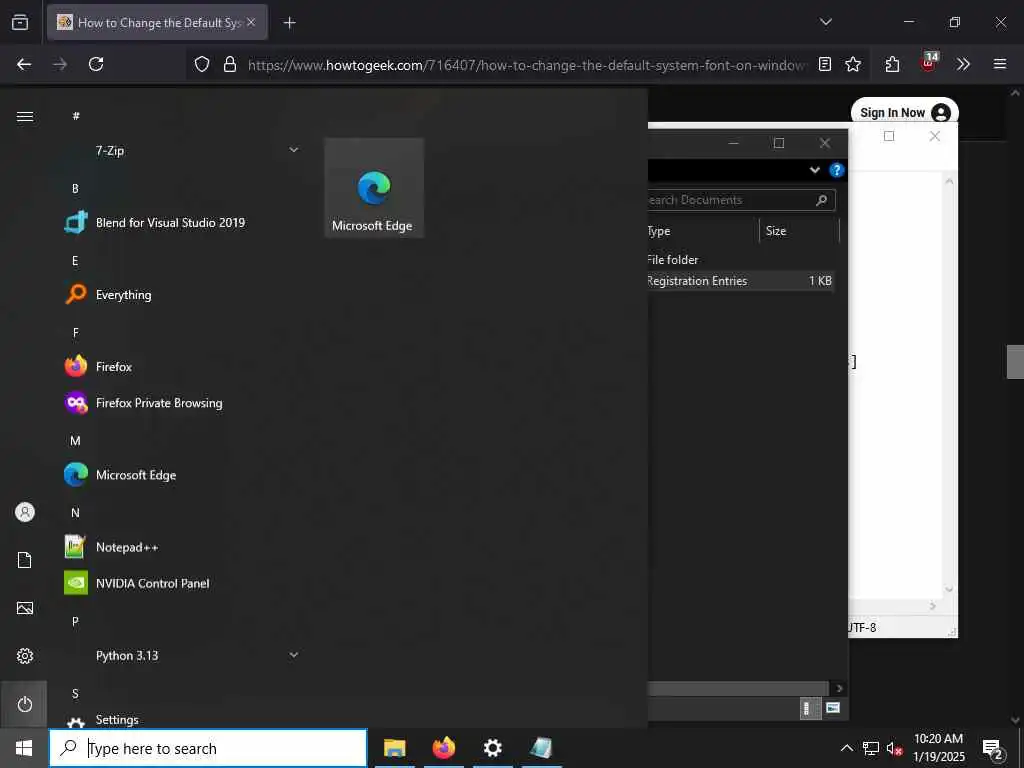Bookmark this page with the star
This screenshot has width=1024, height=768.
click(853, 64)
